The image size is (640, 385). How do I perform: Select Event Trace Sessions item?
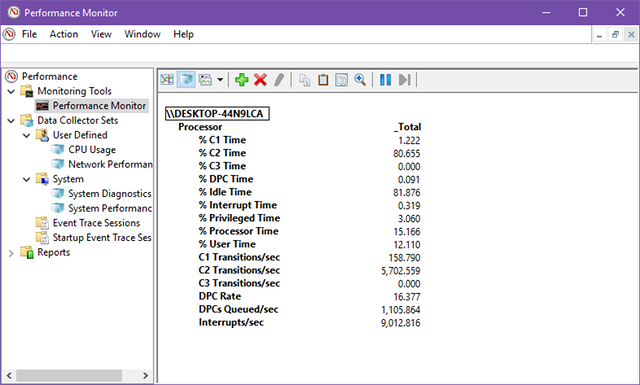[96, 223]
